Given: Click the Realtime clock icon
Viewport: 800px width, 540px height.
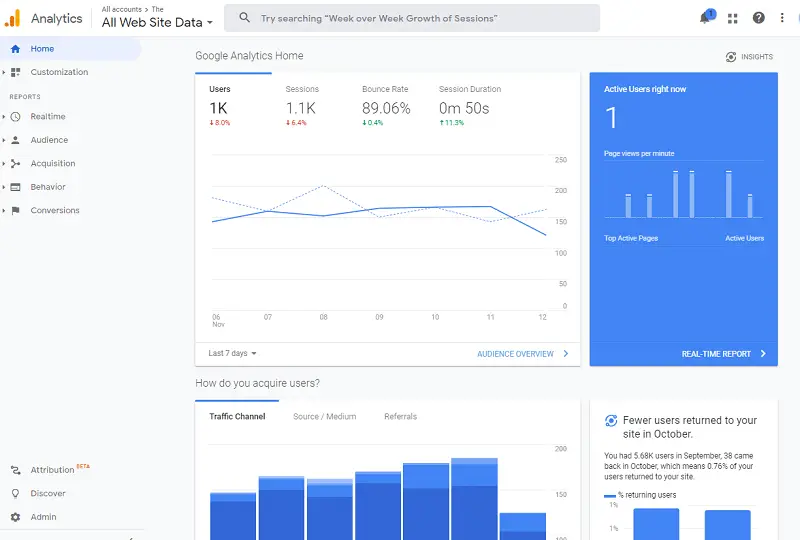Looking at the screenshot, I should pos(15,116).
